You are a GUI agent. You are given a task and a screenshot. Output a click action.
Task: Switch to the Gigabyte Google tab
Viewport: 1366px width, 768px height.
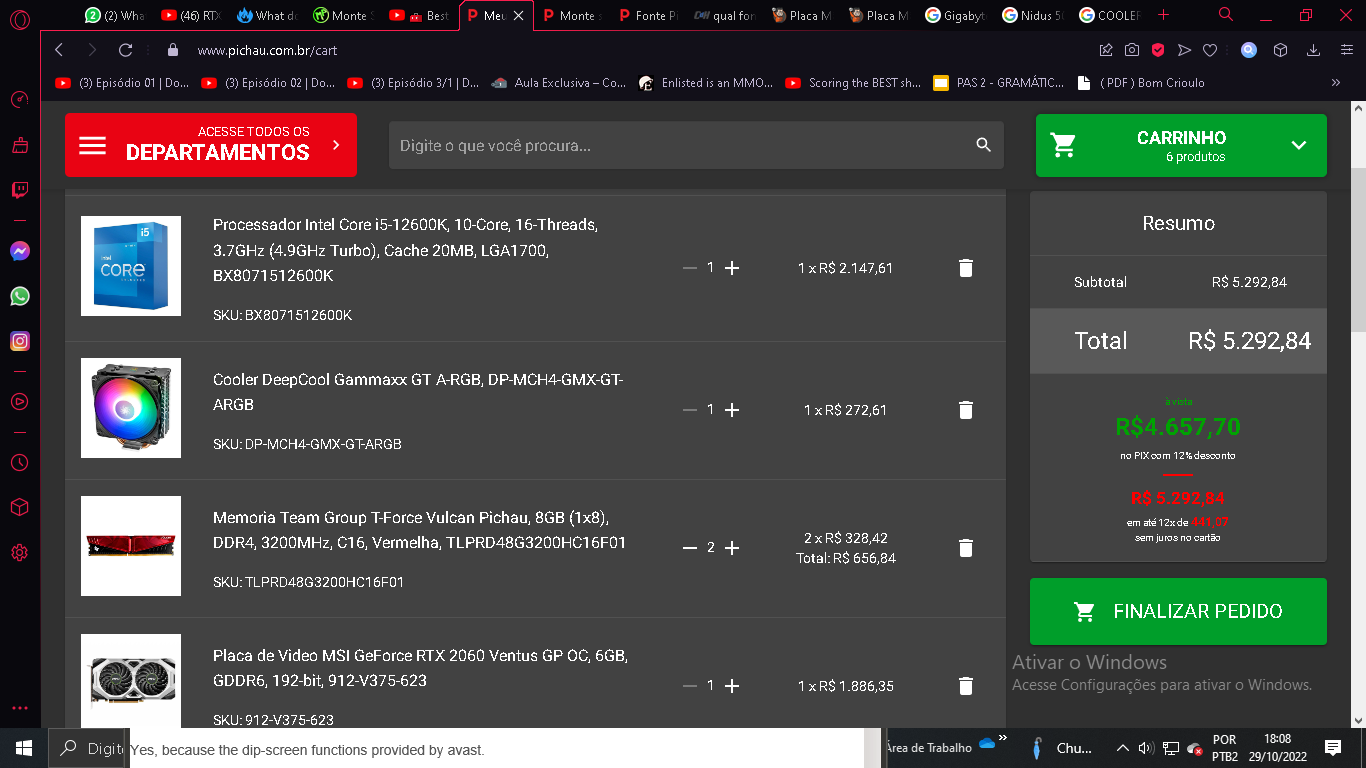(957, 16)
